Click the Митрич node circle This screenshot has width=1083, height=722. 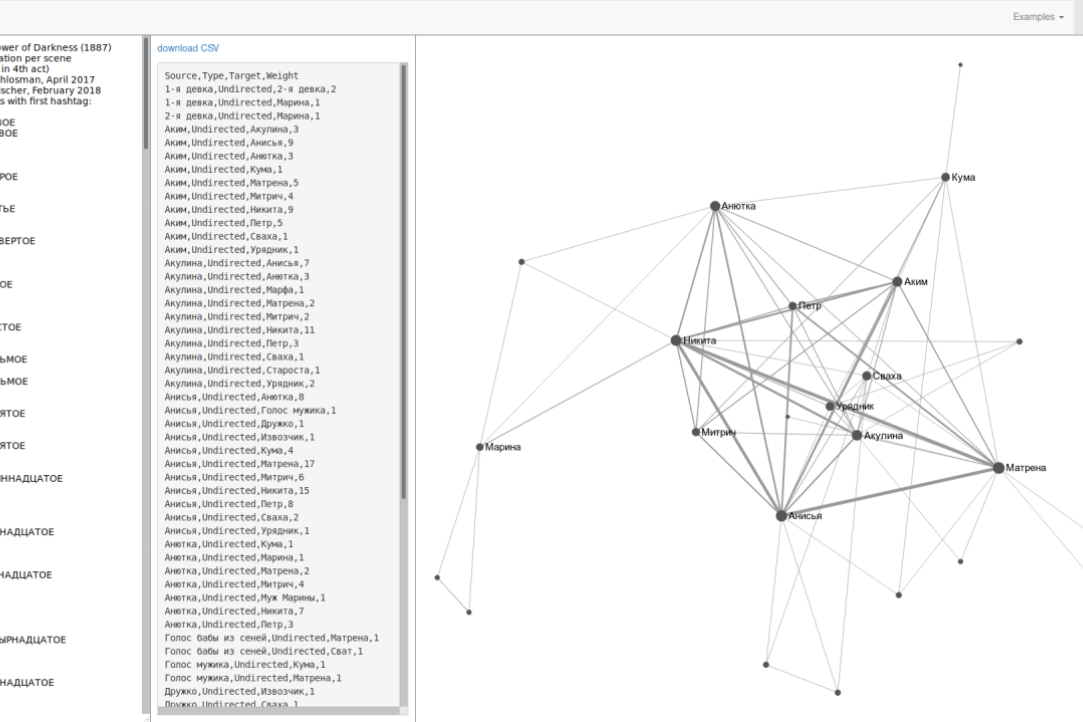coord(696,432)
